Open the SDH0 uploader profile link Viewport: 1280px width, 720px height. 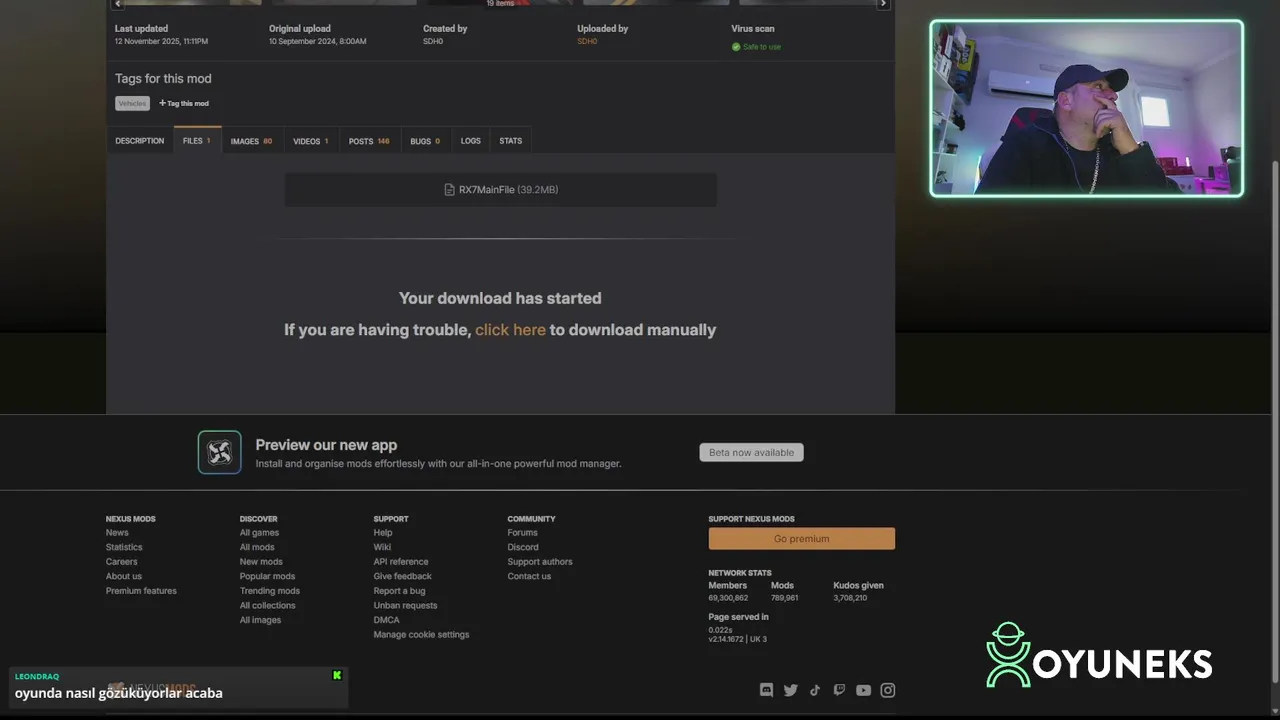point(587,42)
